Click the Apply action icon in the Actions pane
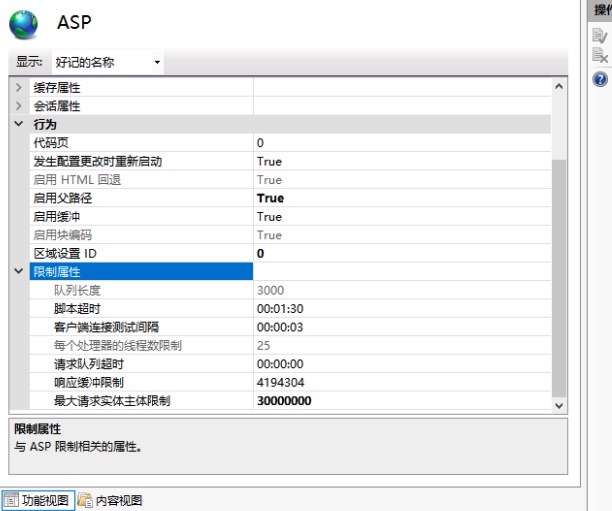Image resolution: width=612 pixels, height=511 pixels. pos(600,36)
